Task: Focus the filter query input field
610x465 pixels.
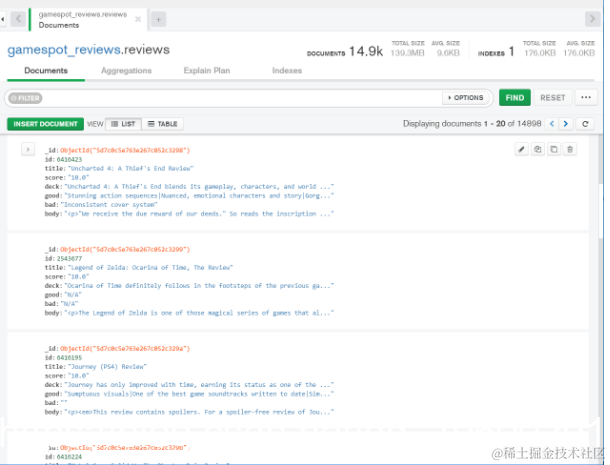Action: click(x=241, y=98)
